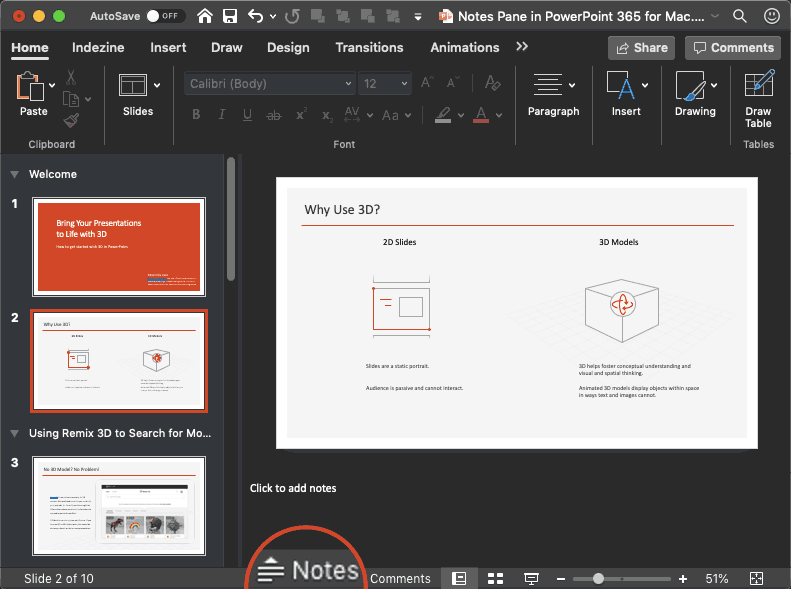The height and width of the screenshot is (589, 791).
Task: Select slide 3 thumbnail
Action: point(119,505)
